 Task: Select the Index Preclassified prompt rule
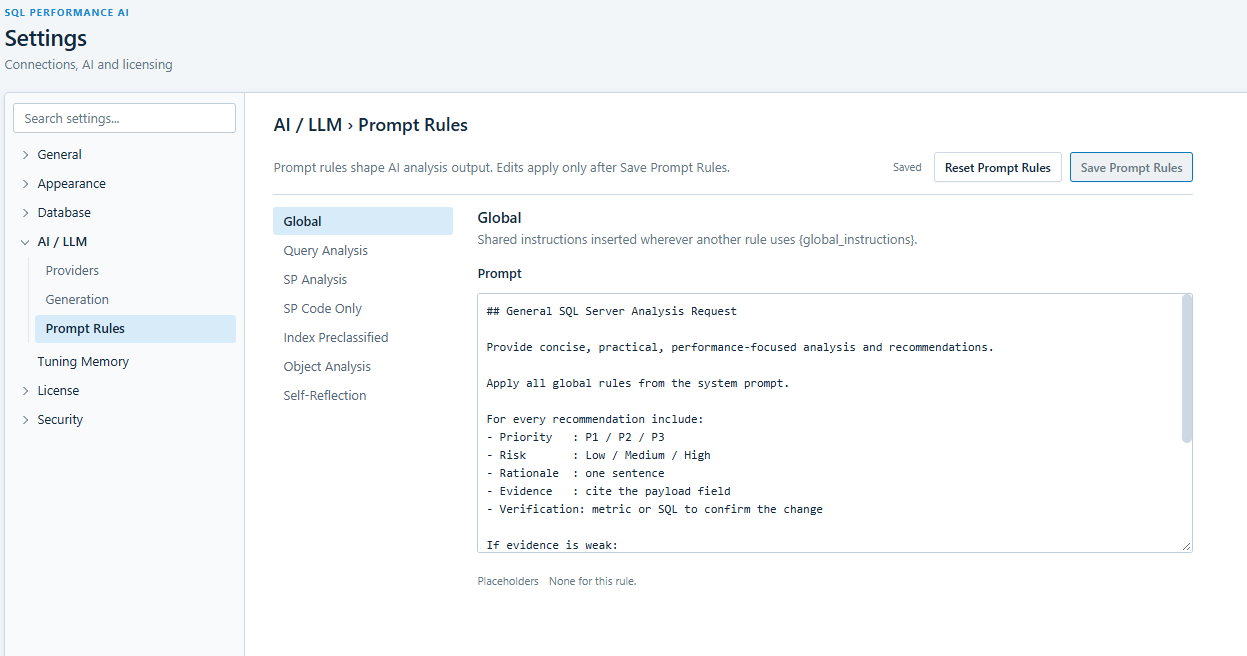pyautogui.click(x=363, y=337)
